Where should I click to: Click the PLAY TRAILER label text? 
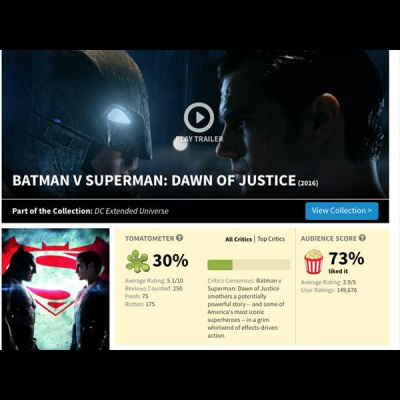199,139
